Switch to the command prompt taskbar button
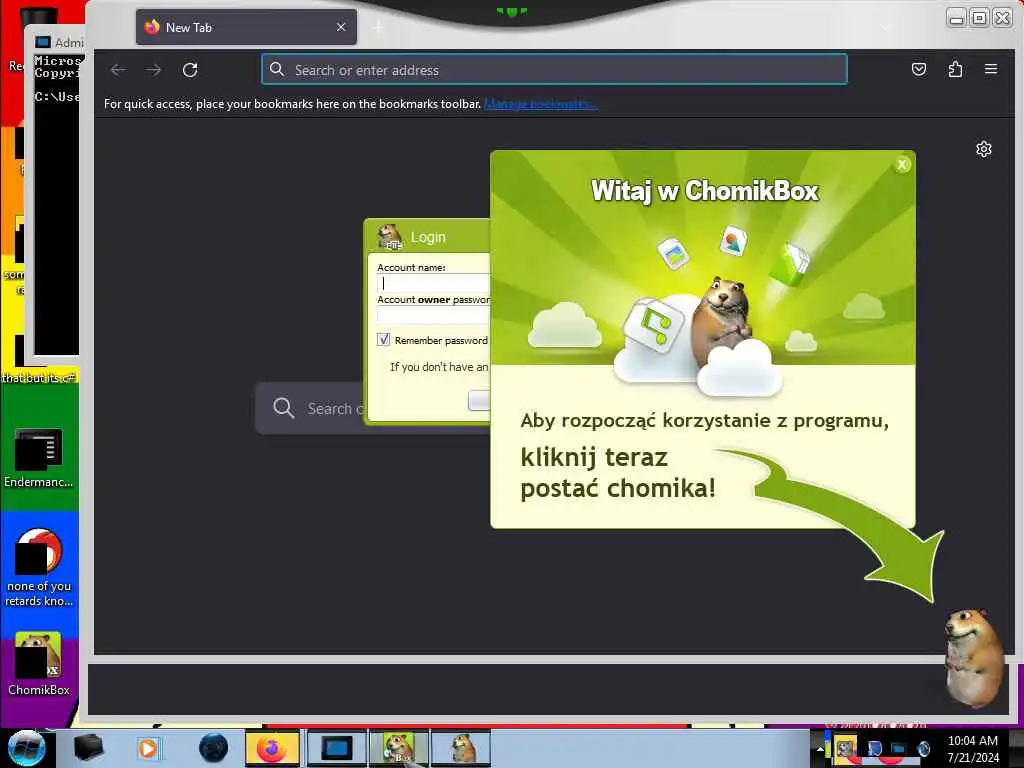The image size is (1024, 768). click(x=336, y=748)
